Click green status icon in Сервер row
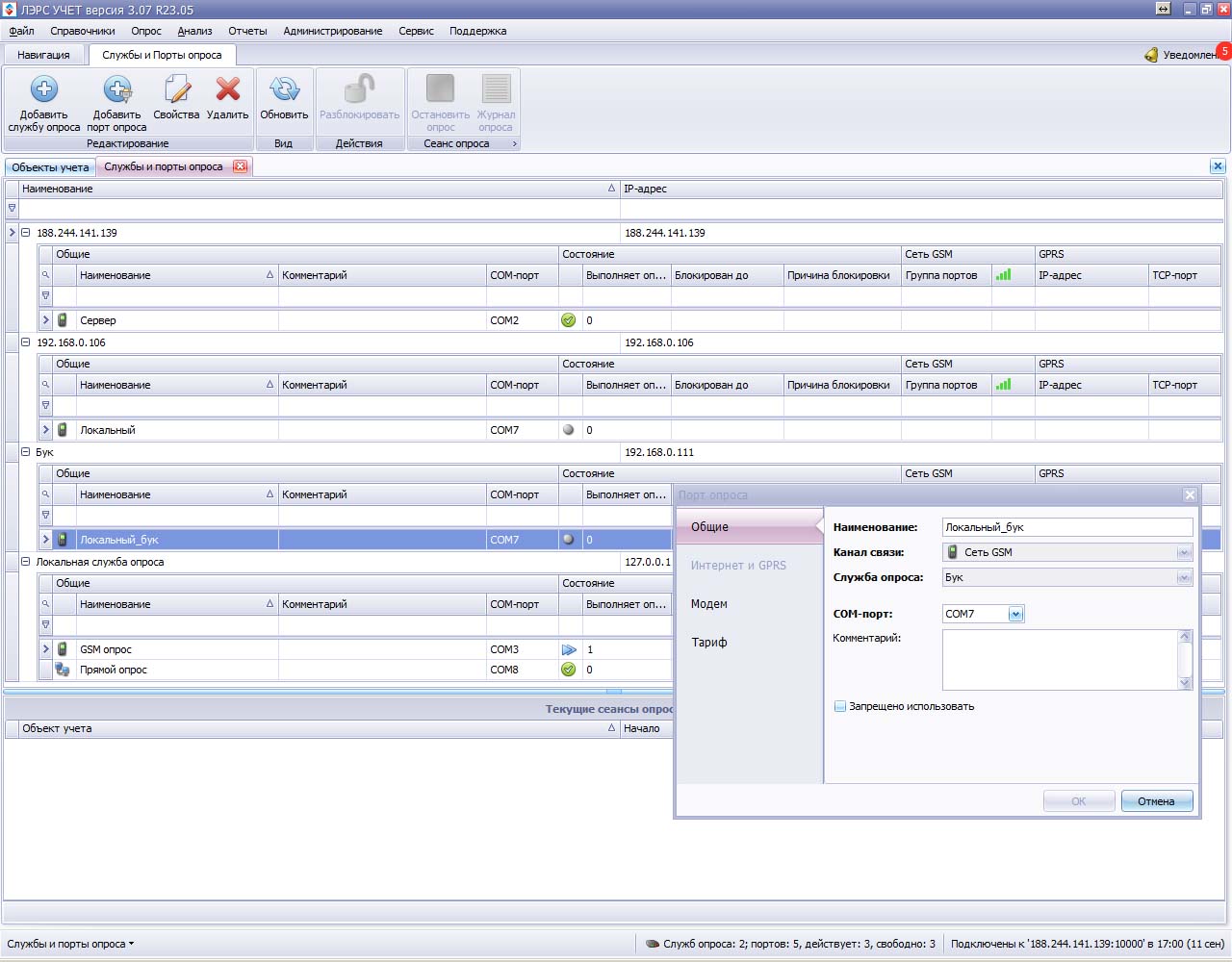 click(x=568, y=320)
